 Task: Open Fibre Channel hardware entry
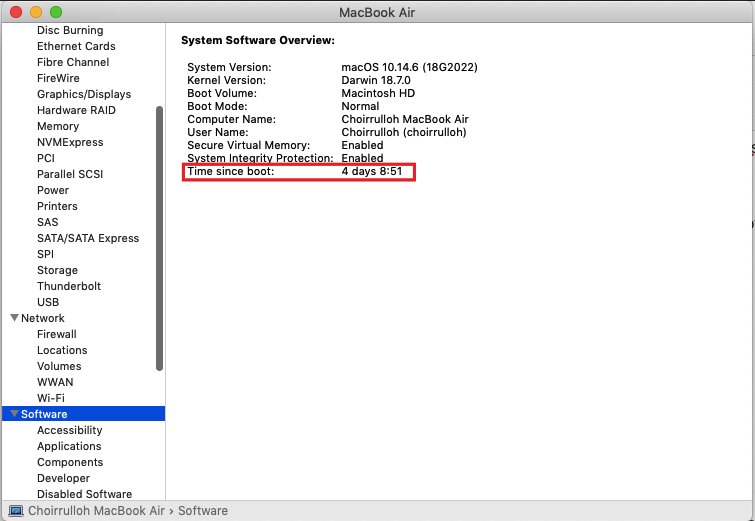pyautogui.click(x=73, y=62)
